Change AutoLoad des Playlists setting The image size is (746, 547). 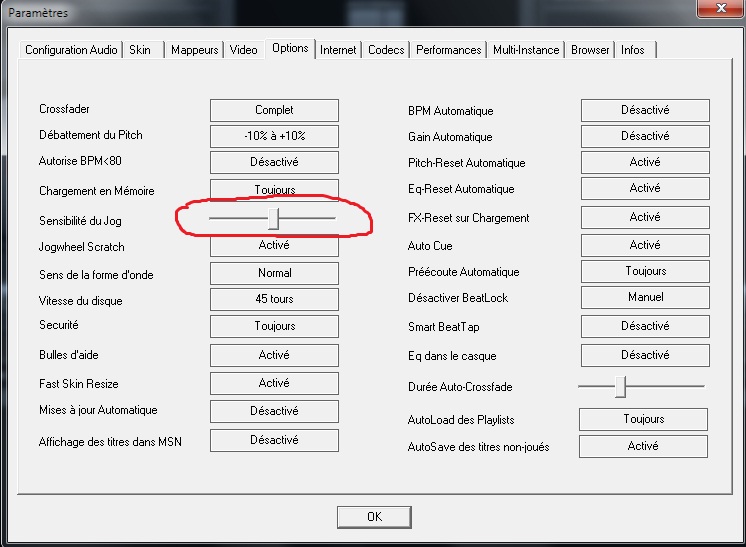pyautogui.click(x=643, y=420)
